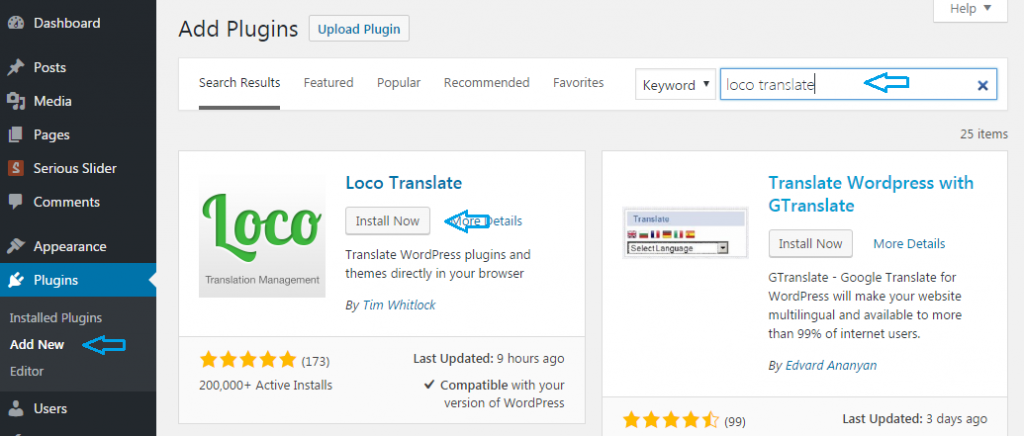Open the Recommended plugins tab
Viewport: 1024px width, 436px height.
[486, 83]
